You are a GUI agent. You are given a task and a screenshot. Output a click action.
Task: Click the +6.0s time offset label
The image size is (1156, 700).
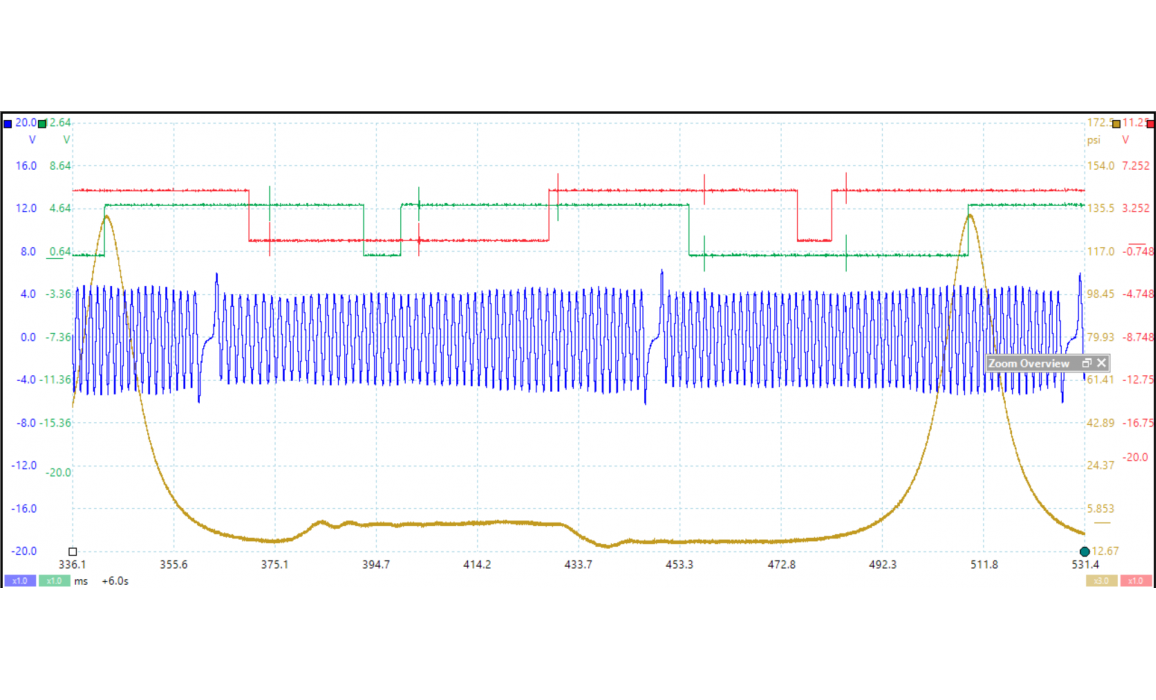pyautogui.click(x=115, y=581)
